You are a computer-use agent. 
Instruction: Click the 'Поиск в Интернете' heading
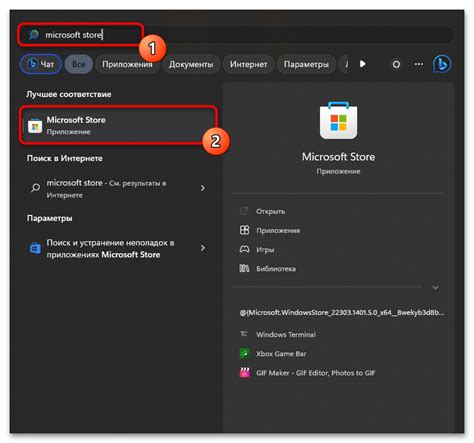(x=65, y=158)
